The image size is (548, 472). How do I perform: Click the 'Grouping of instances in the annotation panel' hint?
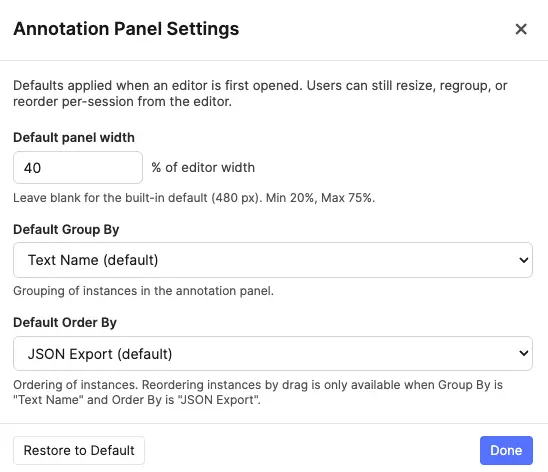tap(143, 291)
